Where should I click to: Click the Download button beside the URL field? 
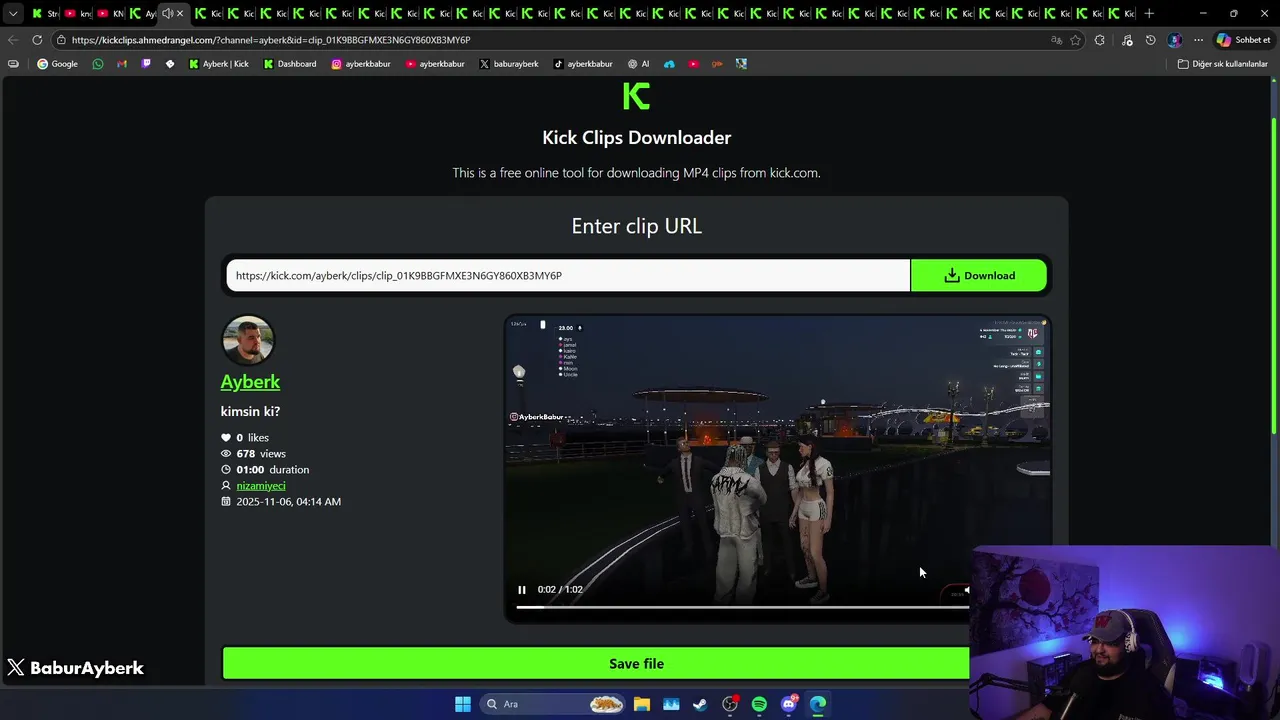[x=979, y=276]
